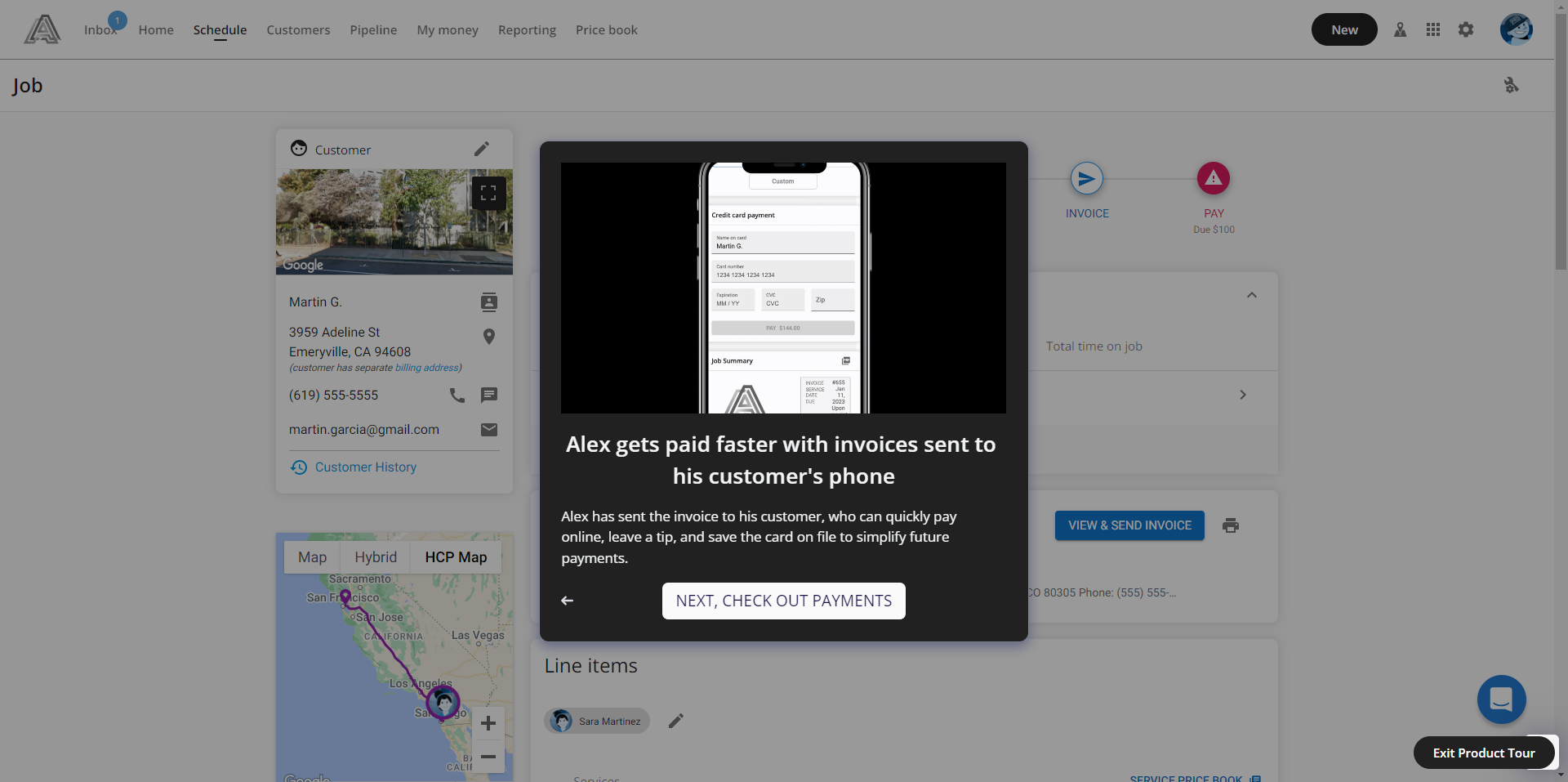Click Next, Check Out Payments button
Screen dimensions: 1568x782
coord(783,601)
